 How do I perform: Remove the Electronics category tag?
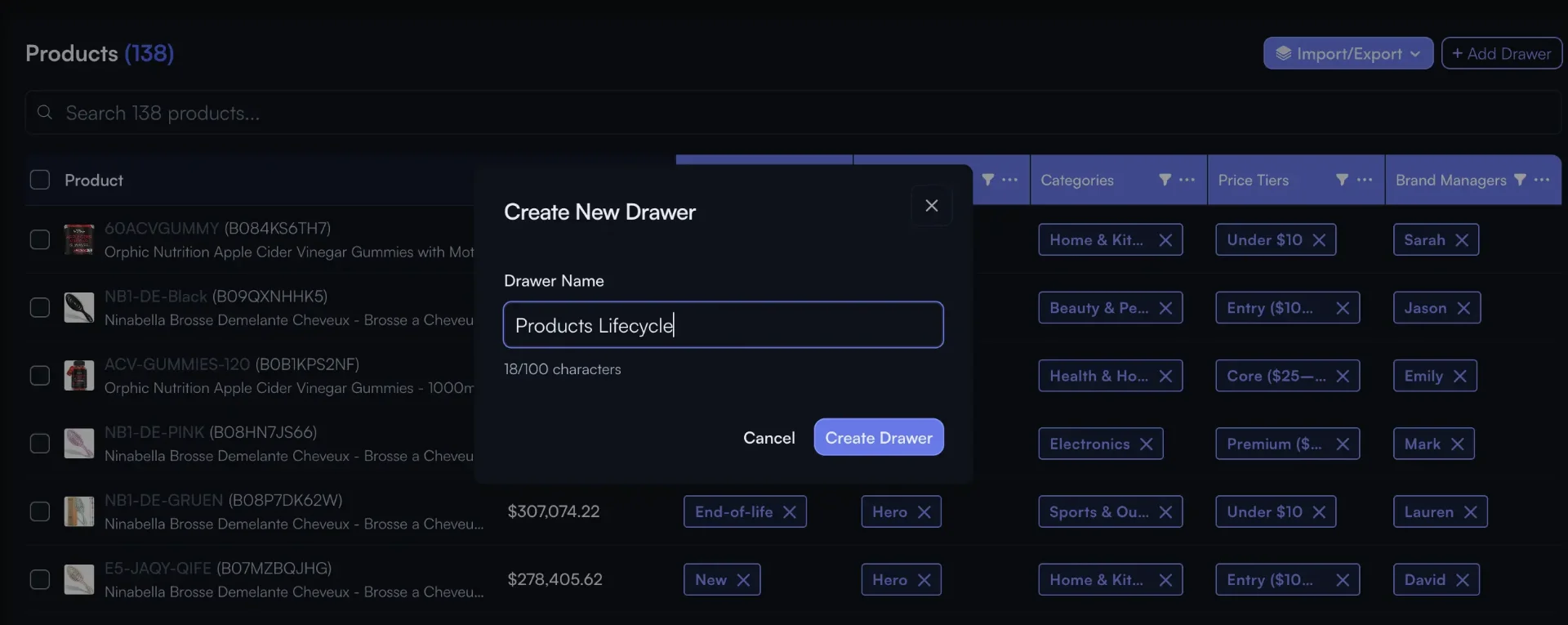1147,444
